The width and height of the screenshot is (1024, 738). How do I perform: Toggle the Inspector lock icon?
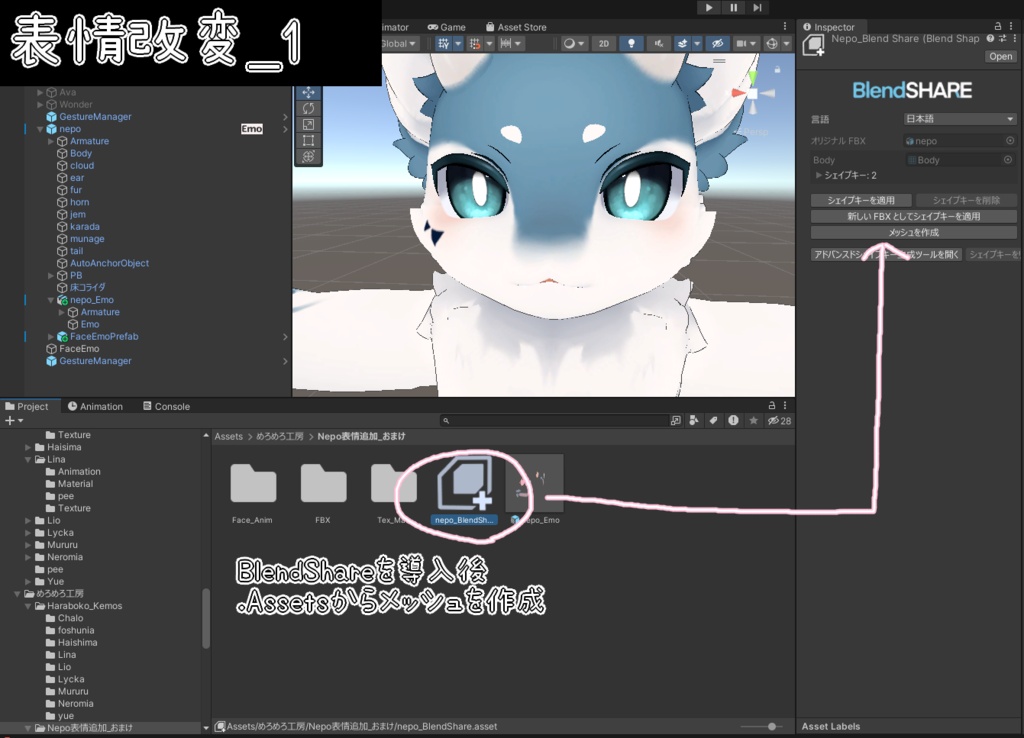[x=998, y=26]
